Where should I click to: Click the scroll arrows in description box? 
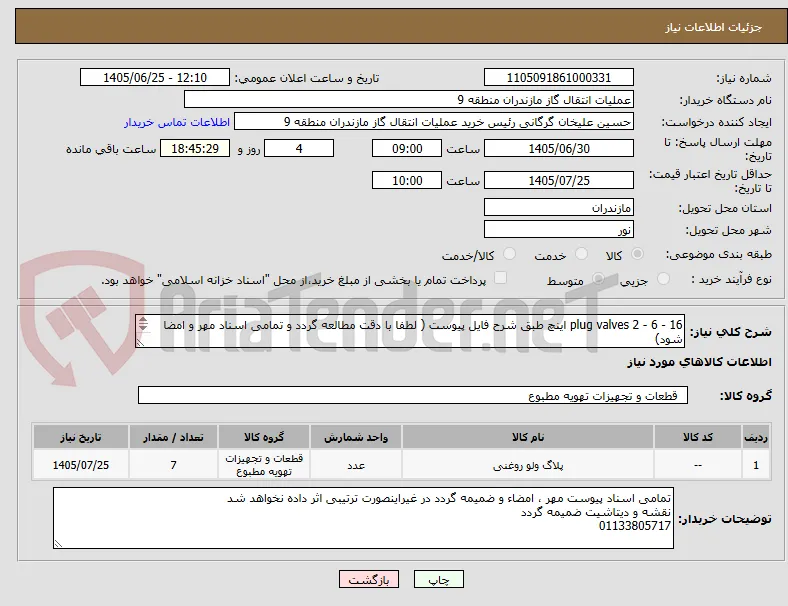pyautogui.click(x=143, y=324)
